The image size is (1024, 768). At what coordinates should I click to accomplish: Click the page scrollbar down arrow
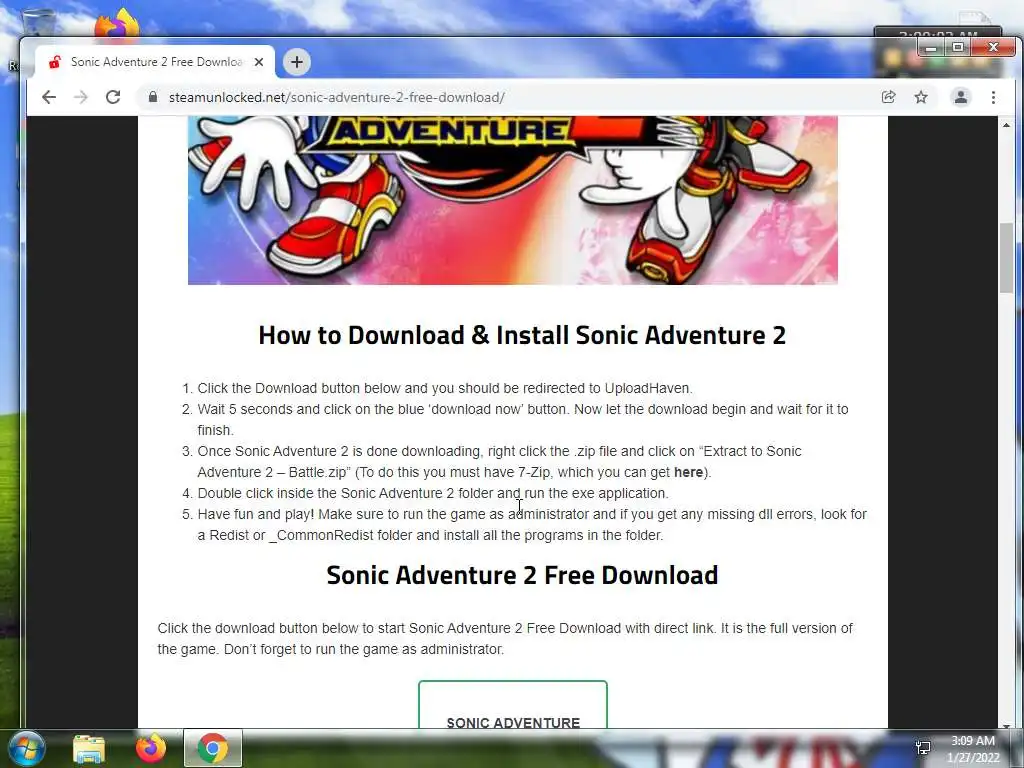tap(1006, 724)
